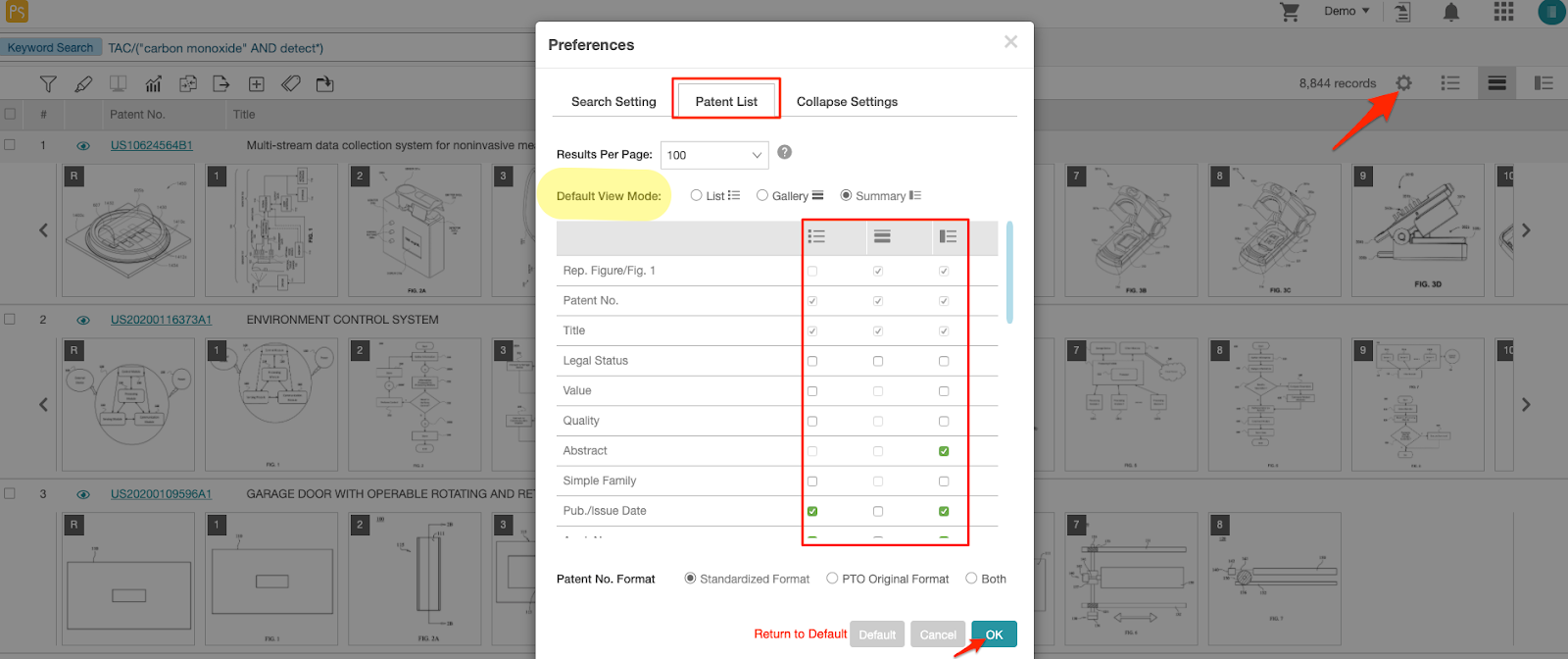
Task: Expand the Results Per Page dropdown
Action: pos(714,155)
